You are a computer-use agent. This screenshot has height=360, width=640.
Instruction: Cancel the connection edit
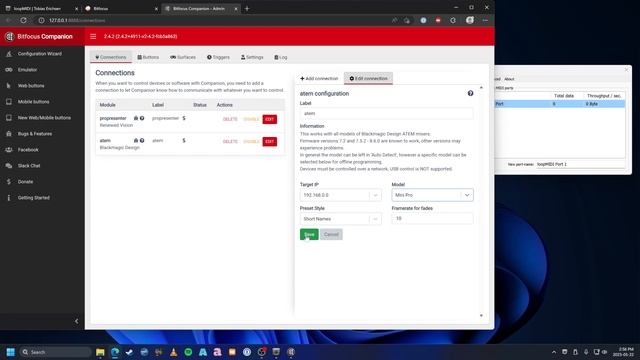[x=331, y=234]
